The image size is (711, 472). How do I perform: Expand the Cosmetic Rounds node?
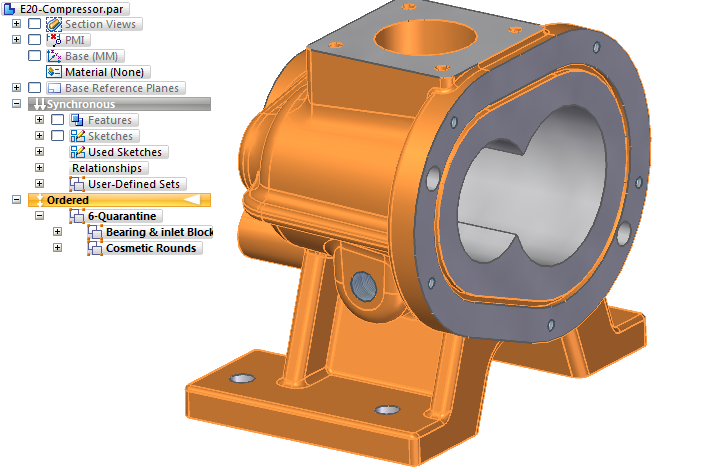[x=57, y=248]
